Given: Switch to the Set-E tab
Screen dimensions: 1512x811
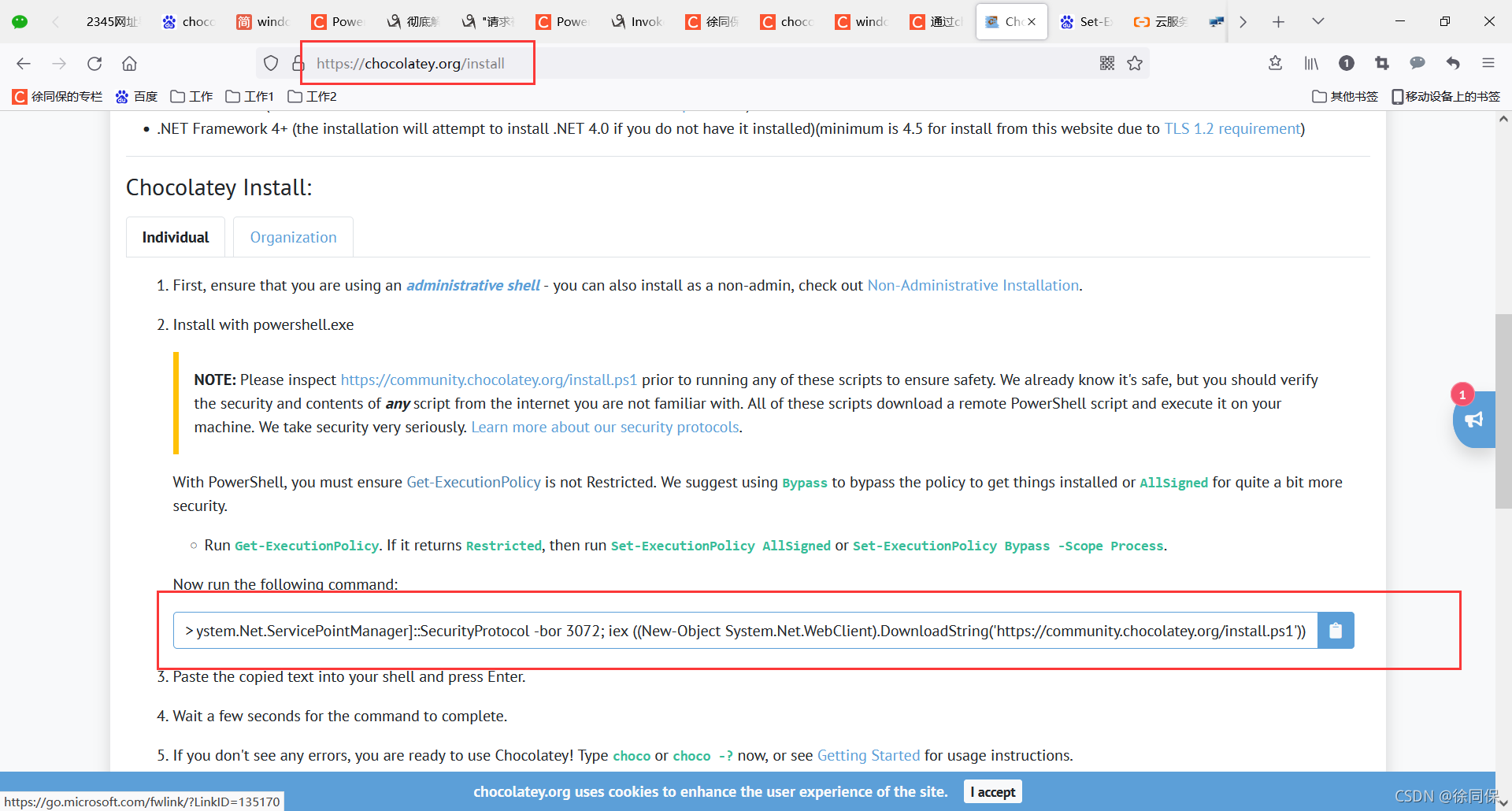Looking at the screenshot, I should (x=1087, y=22).
